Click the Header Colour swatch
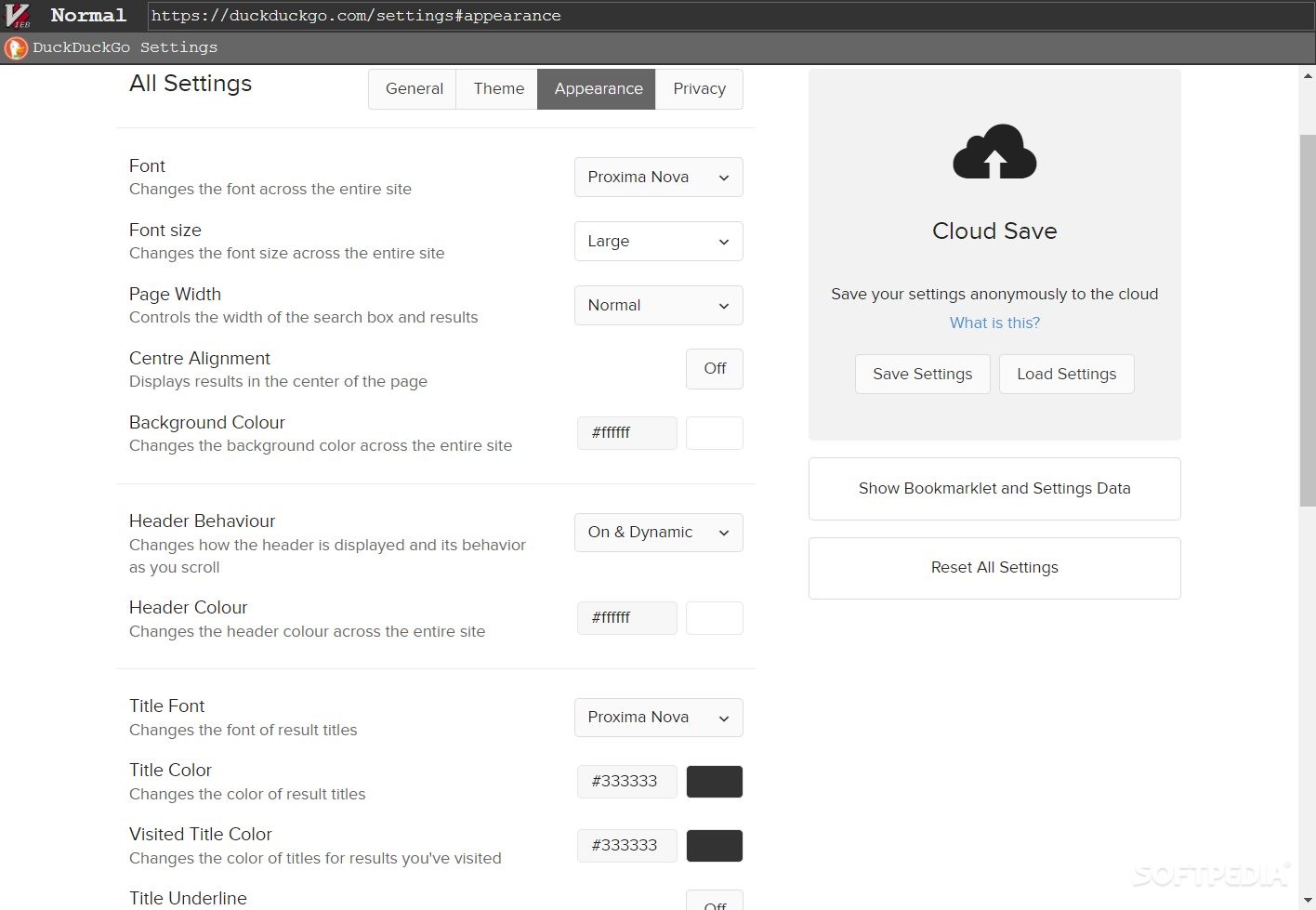 click(715, 618)
